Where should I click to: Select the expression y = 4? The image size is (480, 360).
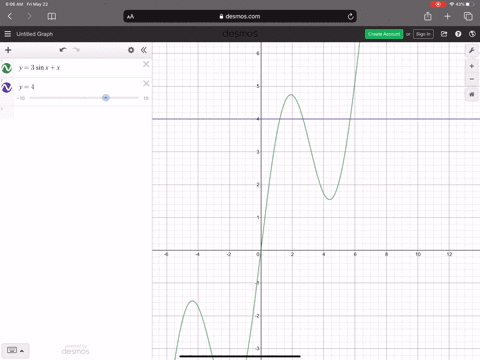(27, 87)
